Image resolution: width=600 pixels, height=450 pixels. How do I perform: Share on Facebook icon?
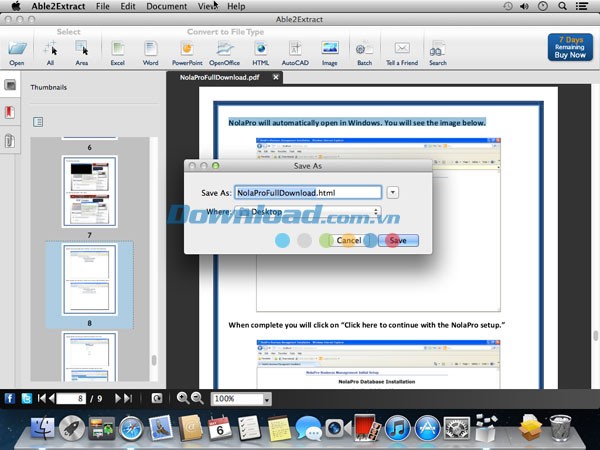10,399
